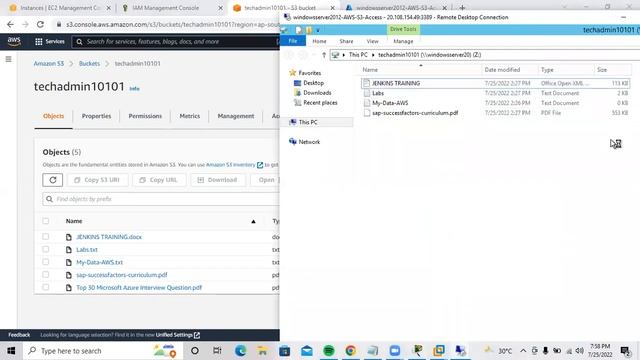
Task: Check the Labs.txt row checkbox
Action: pyautogui.click(x=46, y=249)
